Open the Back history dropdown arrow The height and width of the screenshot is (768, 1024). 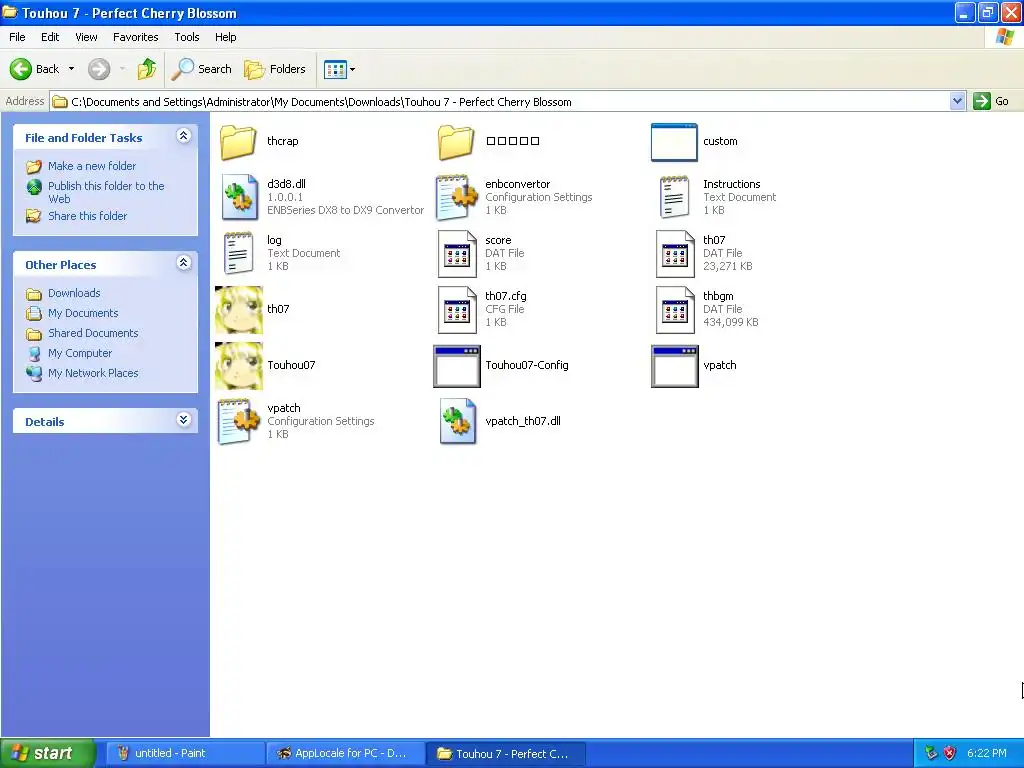tap(71, 69)
